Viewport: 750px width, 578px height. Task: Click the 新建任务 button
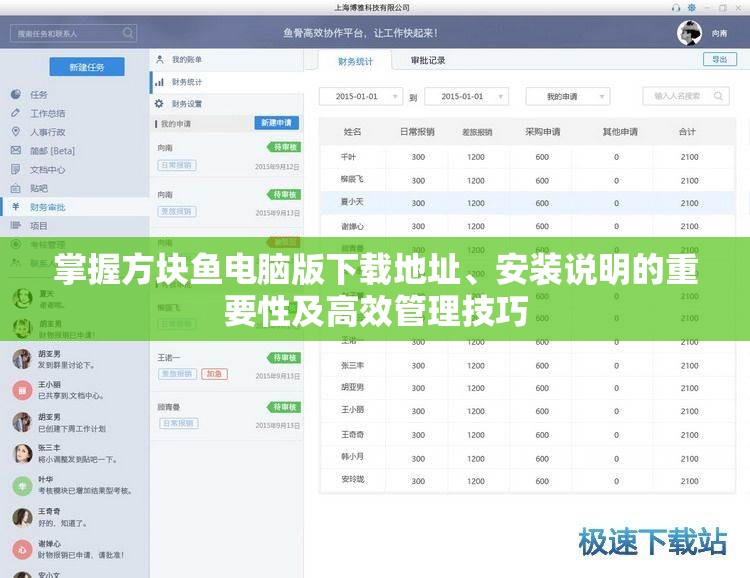click(87, 67)
